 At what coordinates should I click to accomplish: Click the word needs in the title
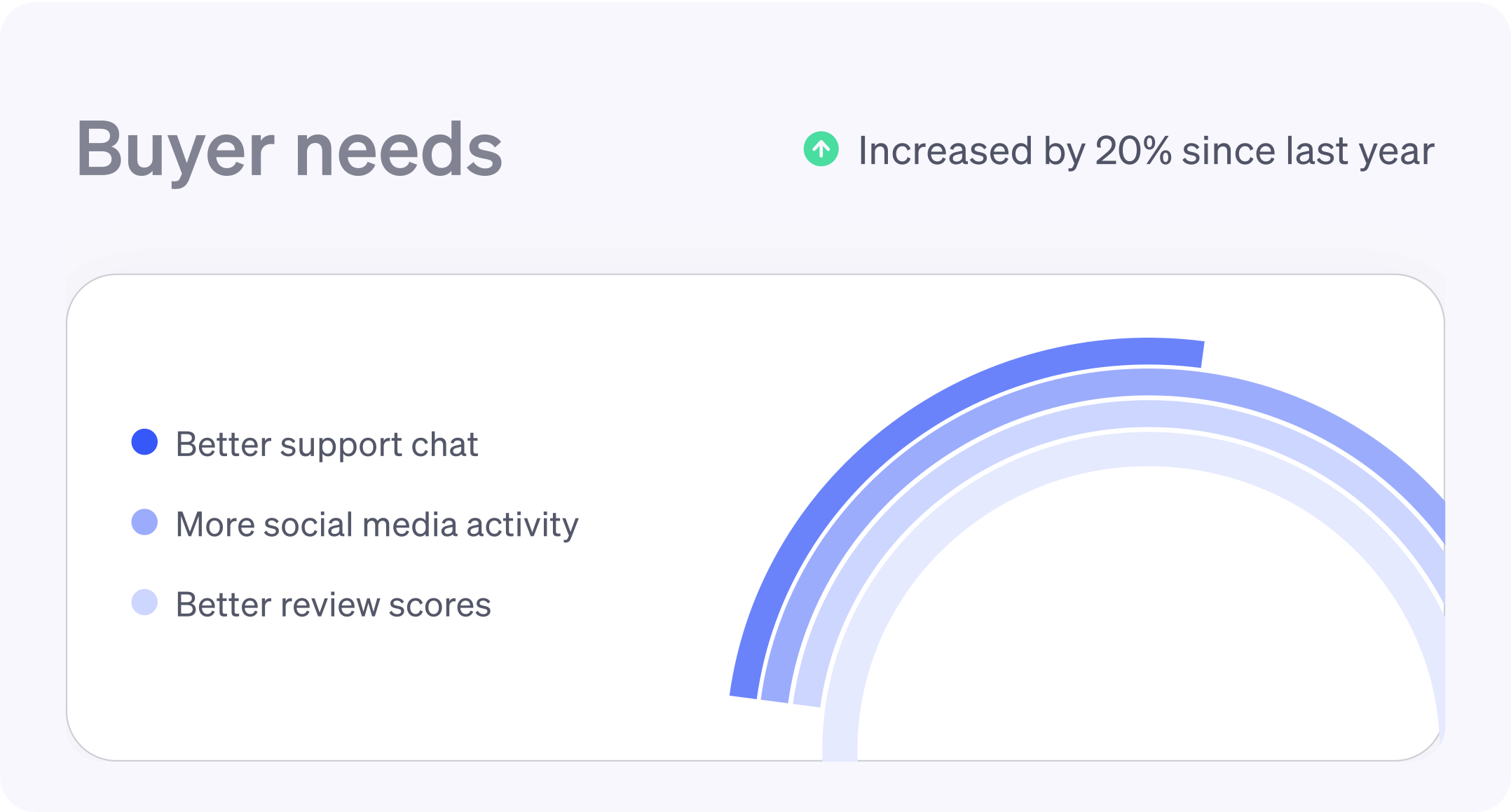398,149
